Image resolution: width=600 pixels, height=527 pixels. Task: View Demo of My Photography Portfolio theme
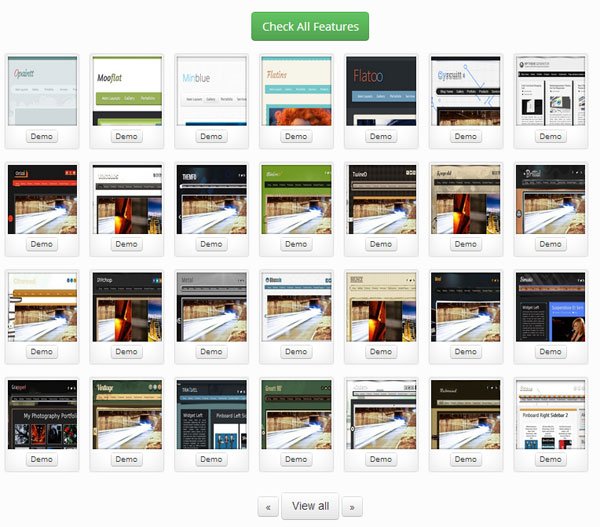[x=42, y=459]
